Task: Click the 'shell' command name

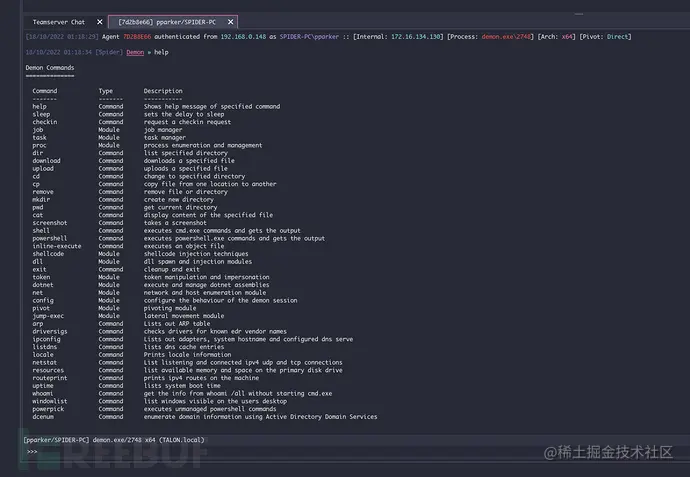Action: point(41,231)
